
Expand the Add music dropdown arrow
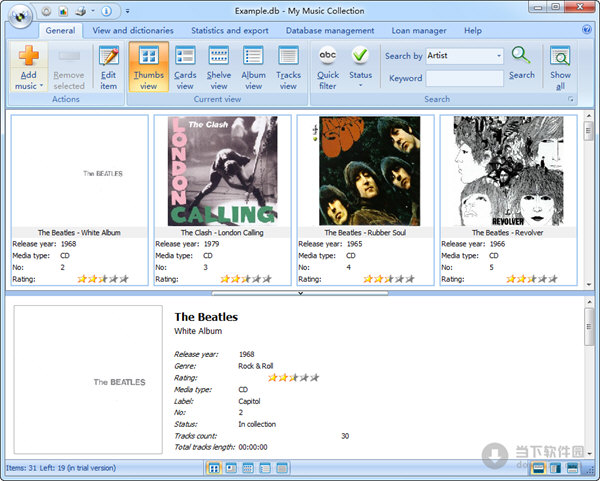tap(41, 86)
